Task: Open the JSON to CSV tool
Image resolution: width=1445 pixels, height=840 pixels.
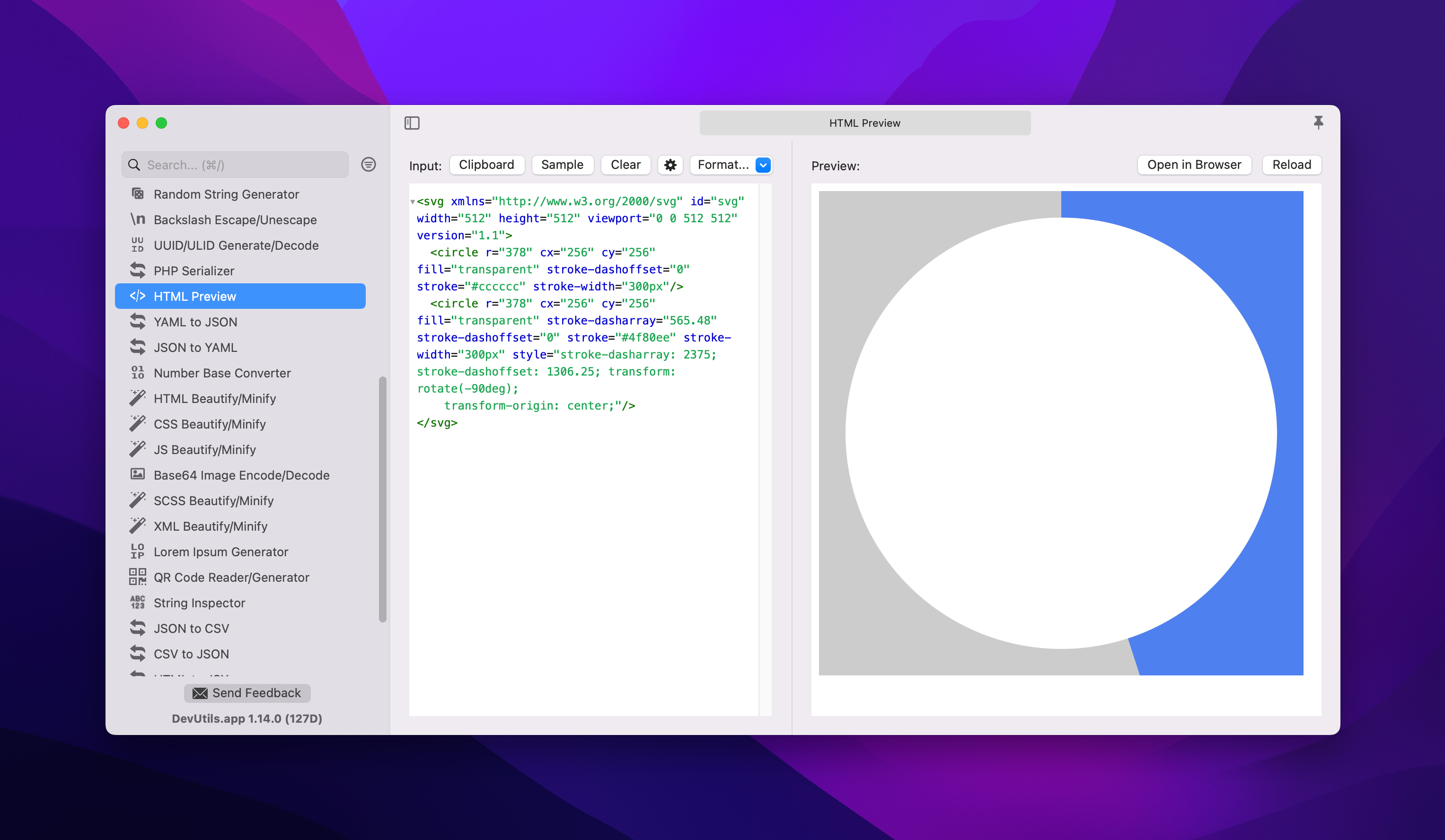Action: pyautogui.click(x=191, y=629)
